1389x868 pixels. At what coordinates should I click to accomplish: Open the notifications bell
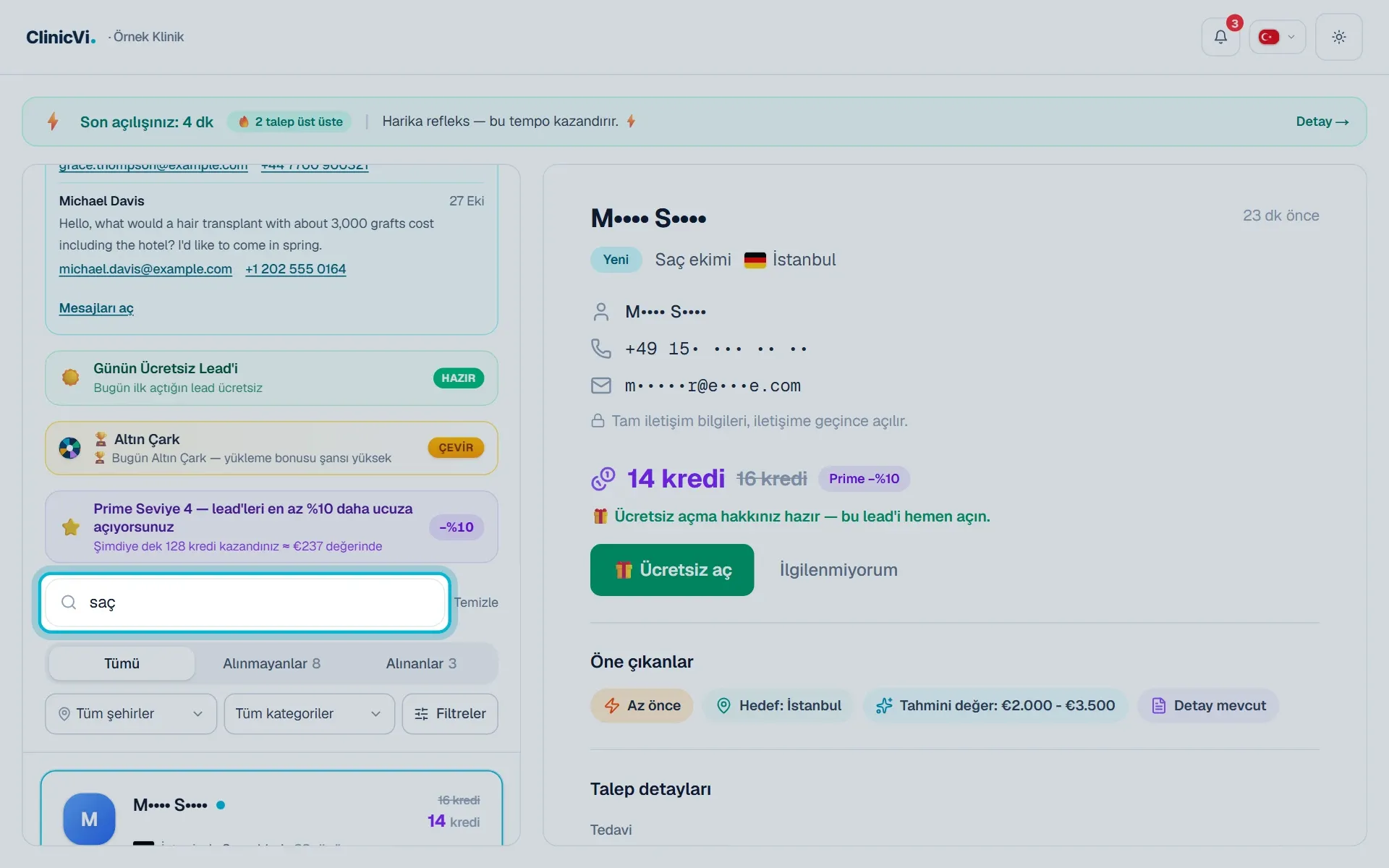coord(1220,37)
